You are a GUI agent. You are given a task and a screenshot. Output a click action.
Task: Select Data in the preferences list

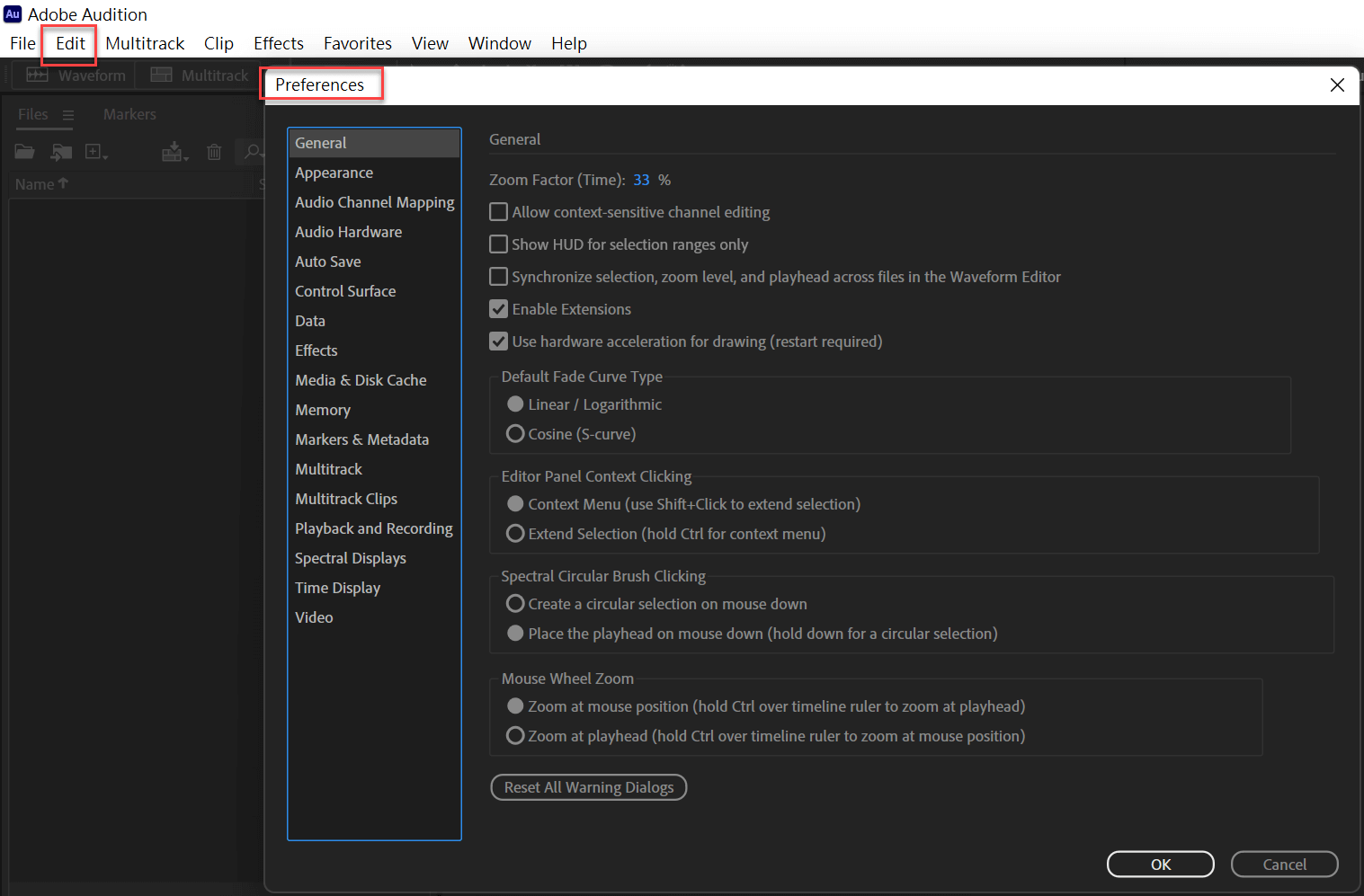click(x=374, y=321)
